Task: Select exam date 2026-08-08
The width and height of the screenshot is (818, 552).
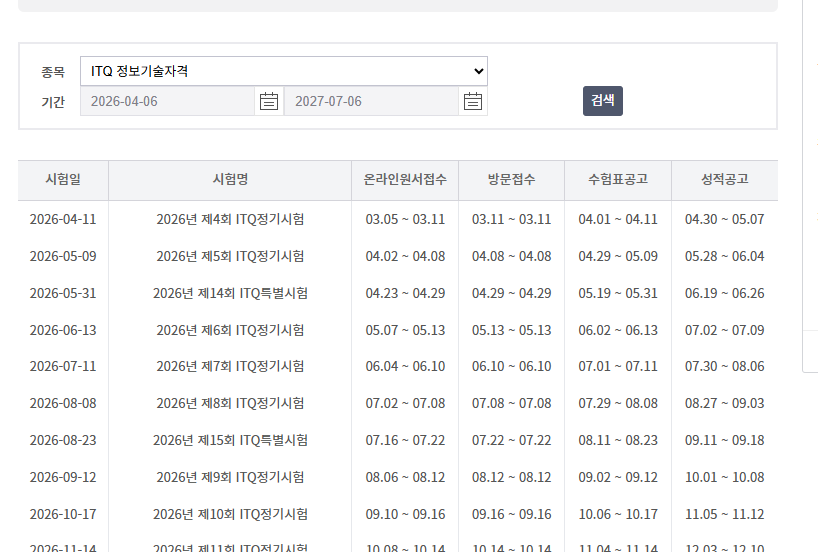Action: click(x=63, y=403)
